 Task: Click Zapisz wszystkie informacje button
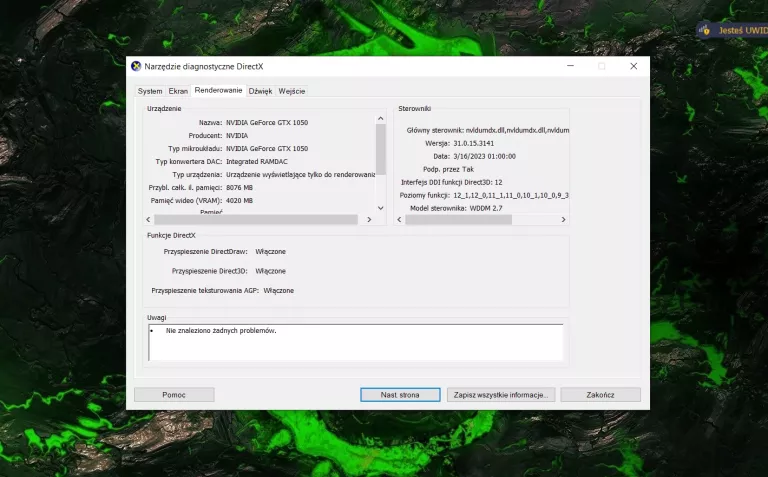pyautogui.click(x=501, y=395)
